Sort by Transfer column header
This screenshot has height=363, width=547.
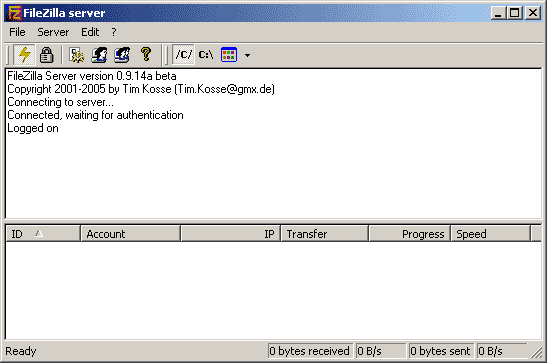point(324,234)
